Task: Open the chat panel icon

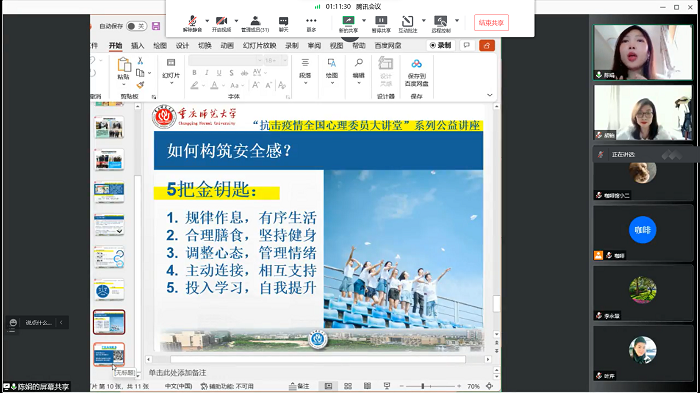Action: [283, 23]
